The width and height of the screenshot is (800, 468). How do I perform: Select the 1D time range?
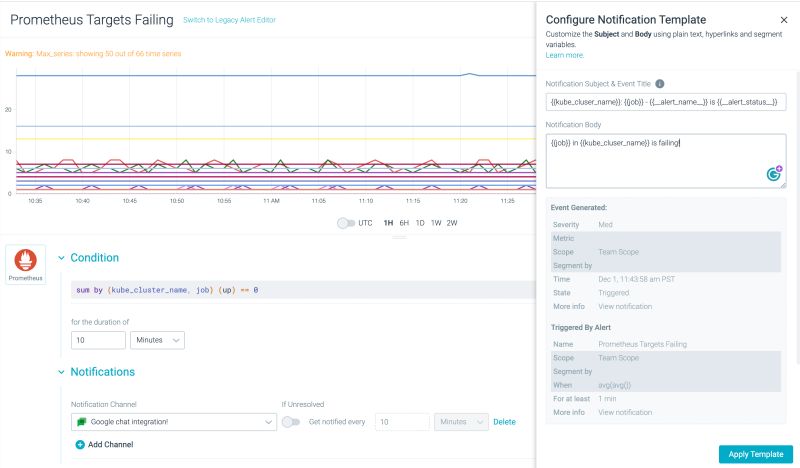(x=420, y=223)
